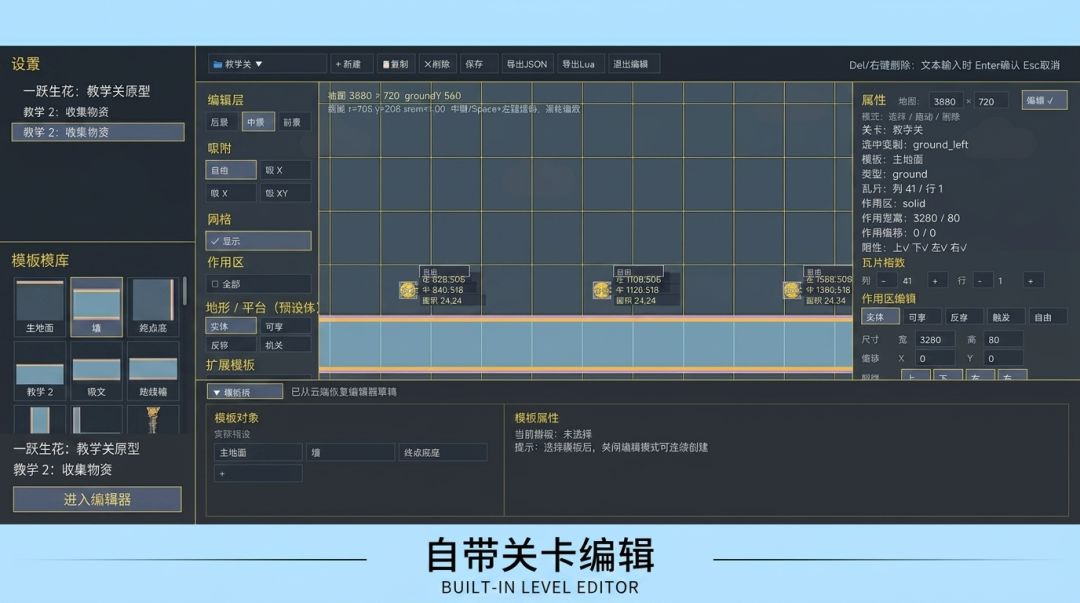Viewport: 1080px width, 603px height.
Task: Click the offset X input field
Action: [x=935, y=358]
